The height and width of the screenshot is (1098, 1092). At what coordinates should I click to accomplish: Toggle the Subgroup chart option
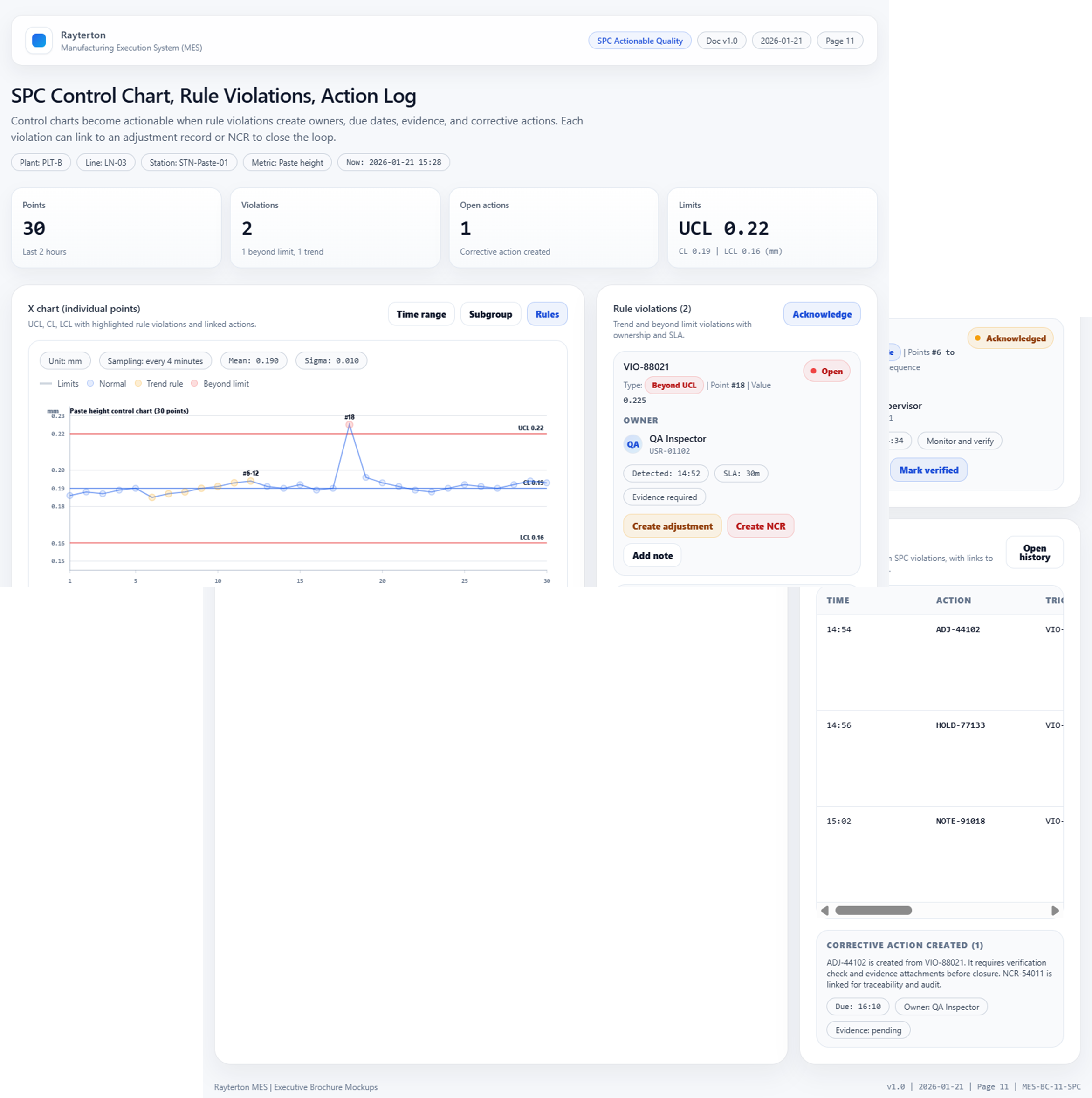tap(490, 314)
